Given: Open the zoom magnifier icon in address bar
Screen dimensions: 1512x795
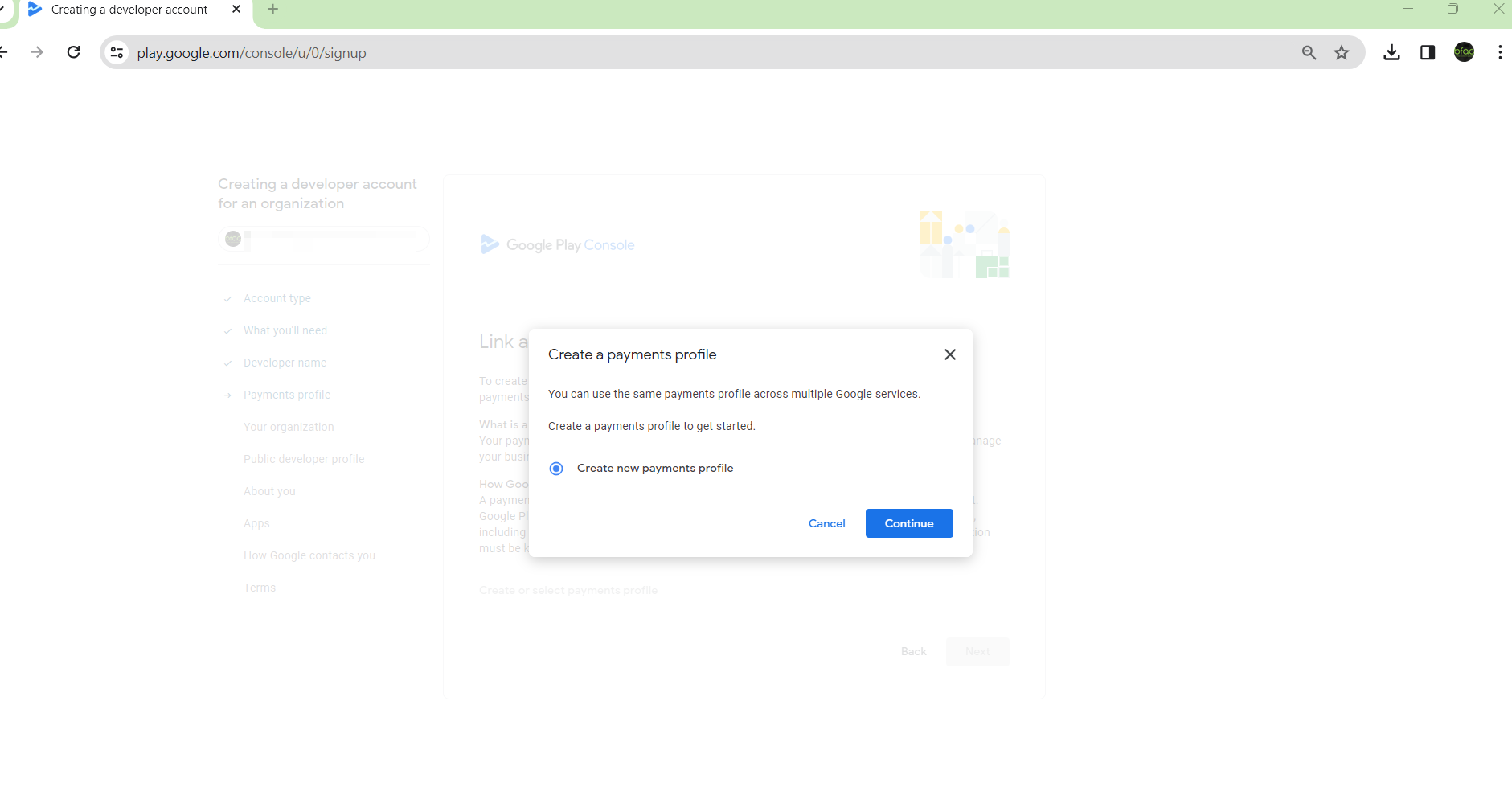Looking at the screenshot, I should [x=1309, y=53].
